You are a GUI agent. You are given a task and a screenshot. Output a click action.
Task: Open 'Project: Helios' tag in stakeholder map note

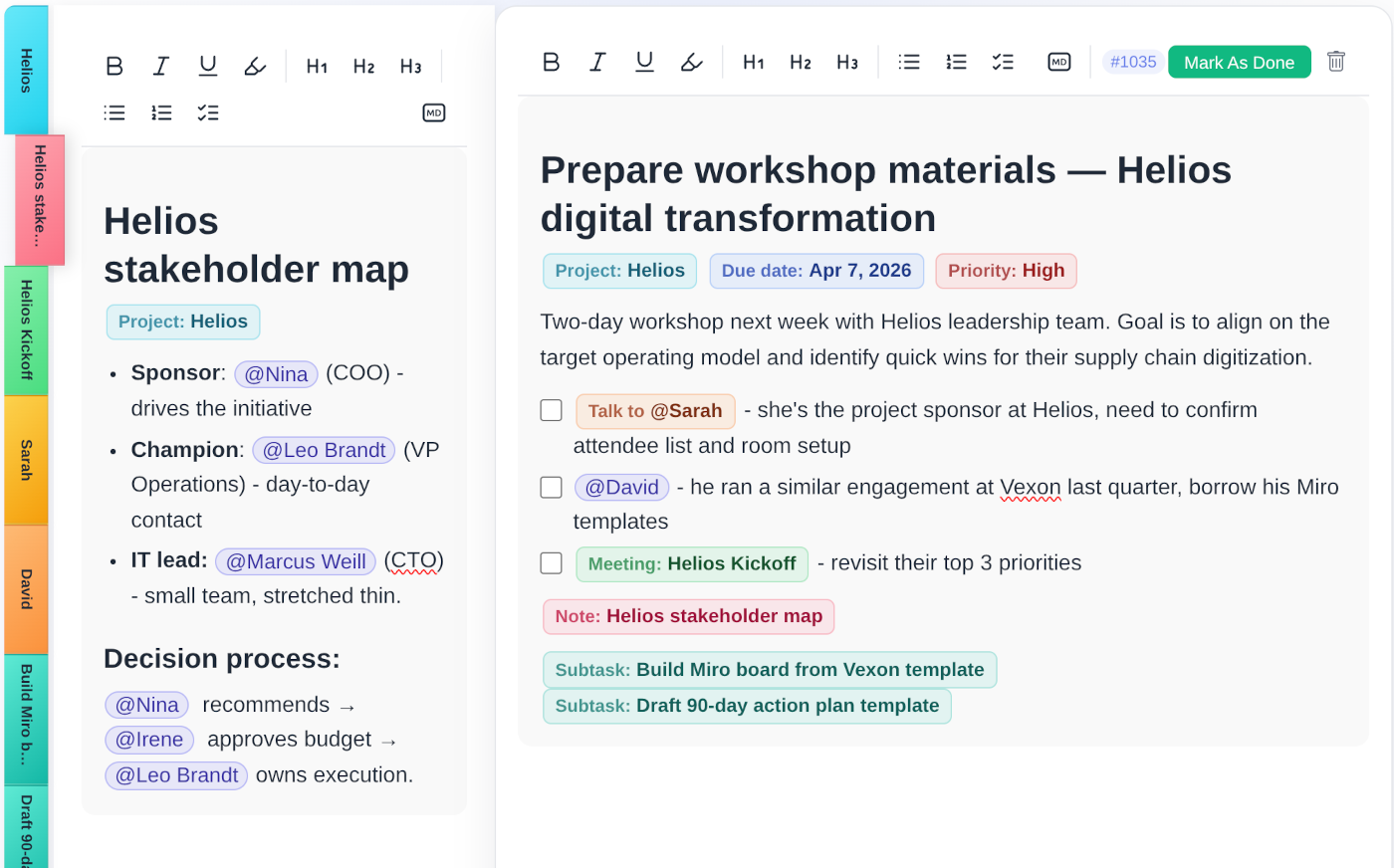183,322
